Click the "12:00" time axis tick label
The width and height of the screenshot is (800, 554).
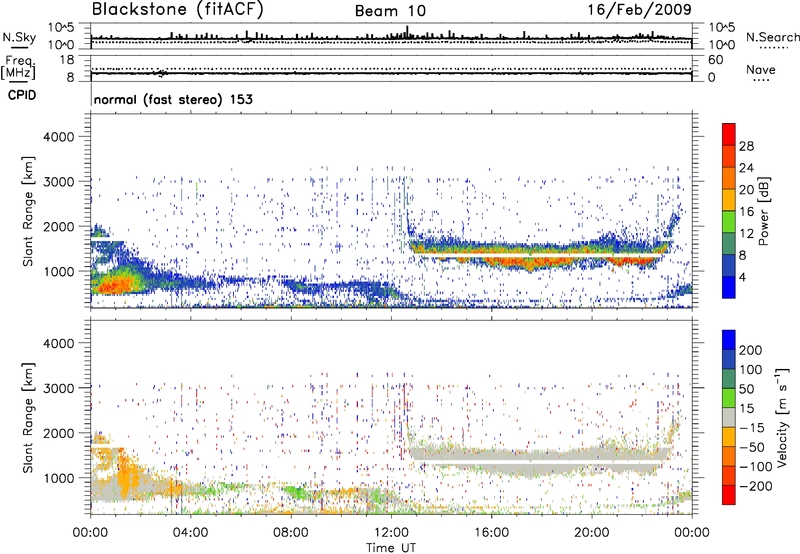[x=391, y=533]
